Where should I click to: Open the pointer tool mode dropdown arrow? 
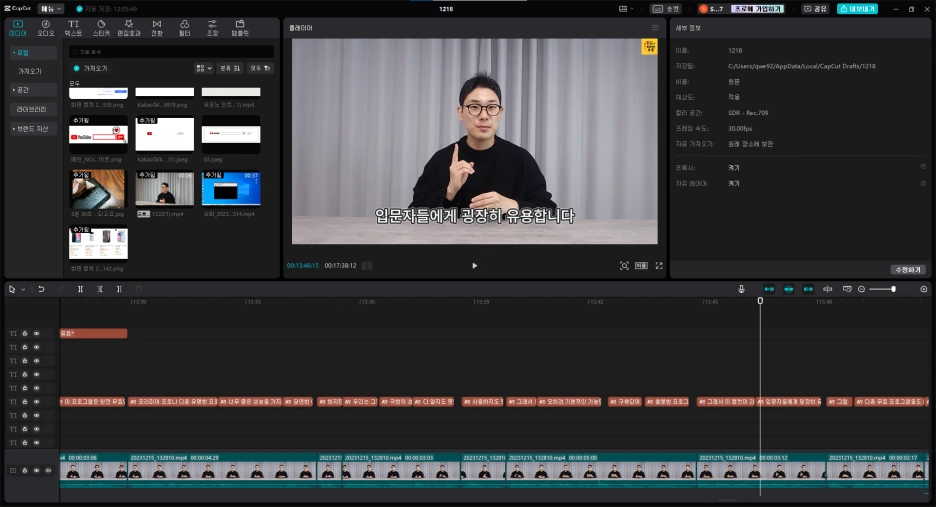coord(23,290)
